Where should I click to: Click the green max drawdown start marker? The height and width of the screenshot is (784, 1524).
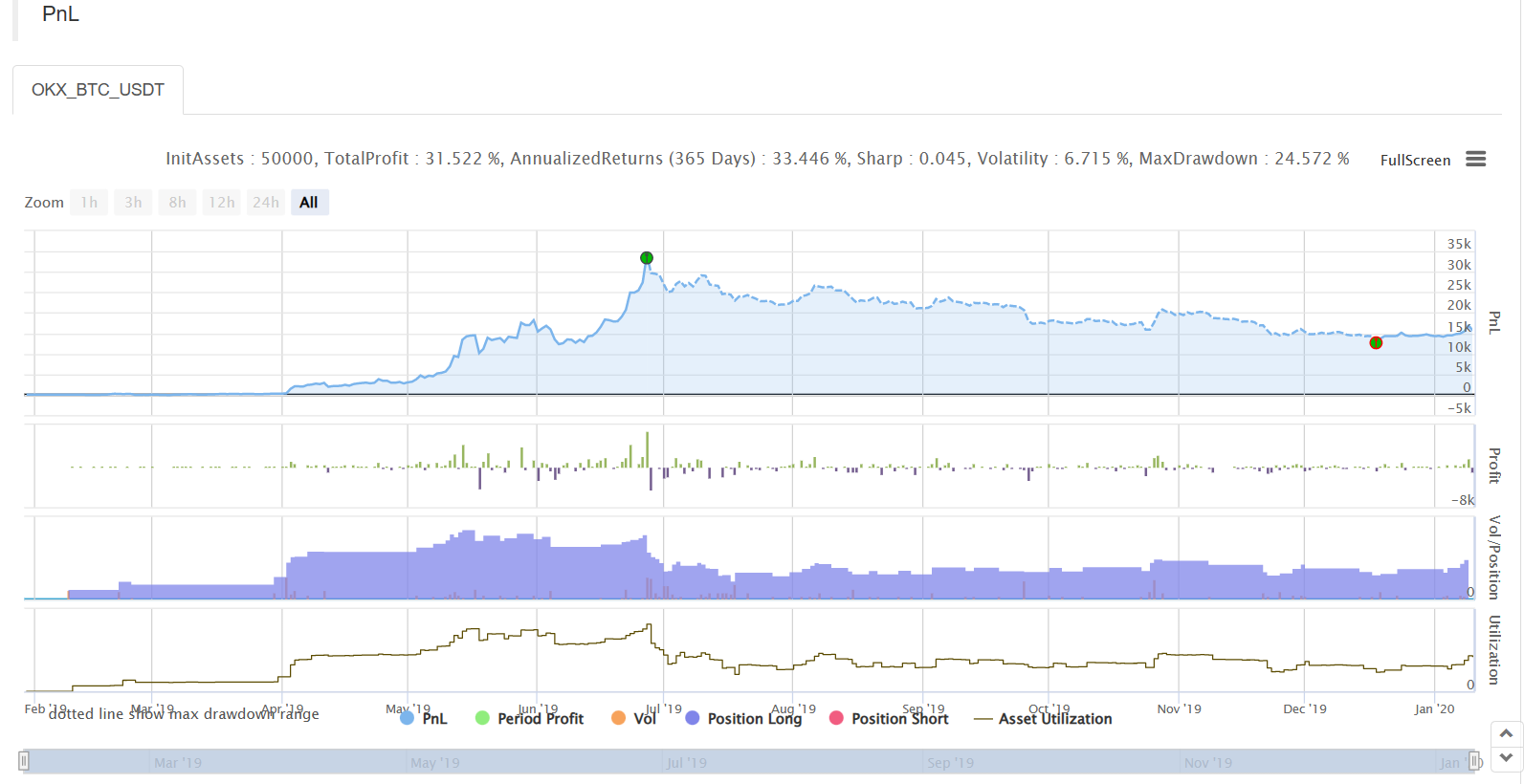[x=647, y=258]
